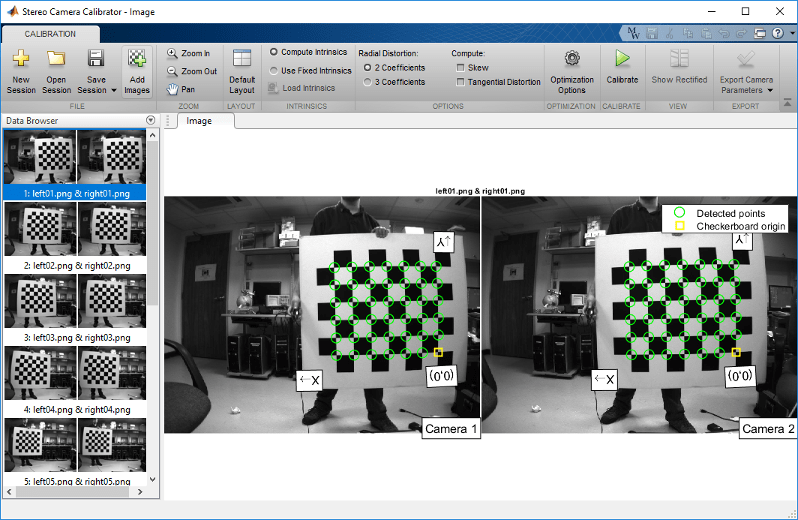Viewport: 798px width, 520px height.
Task: Choose 2 Coefficients radial distortion
Action: (x=394, y=68)
